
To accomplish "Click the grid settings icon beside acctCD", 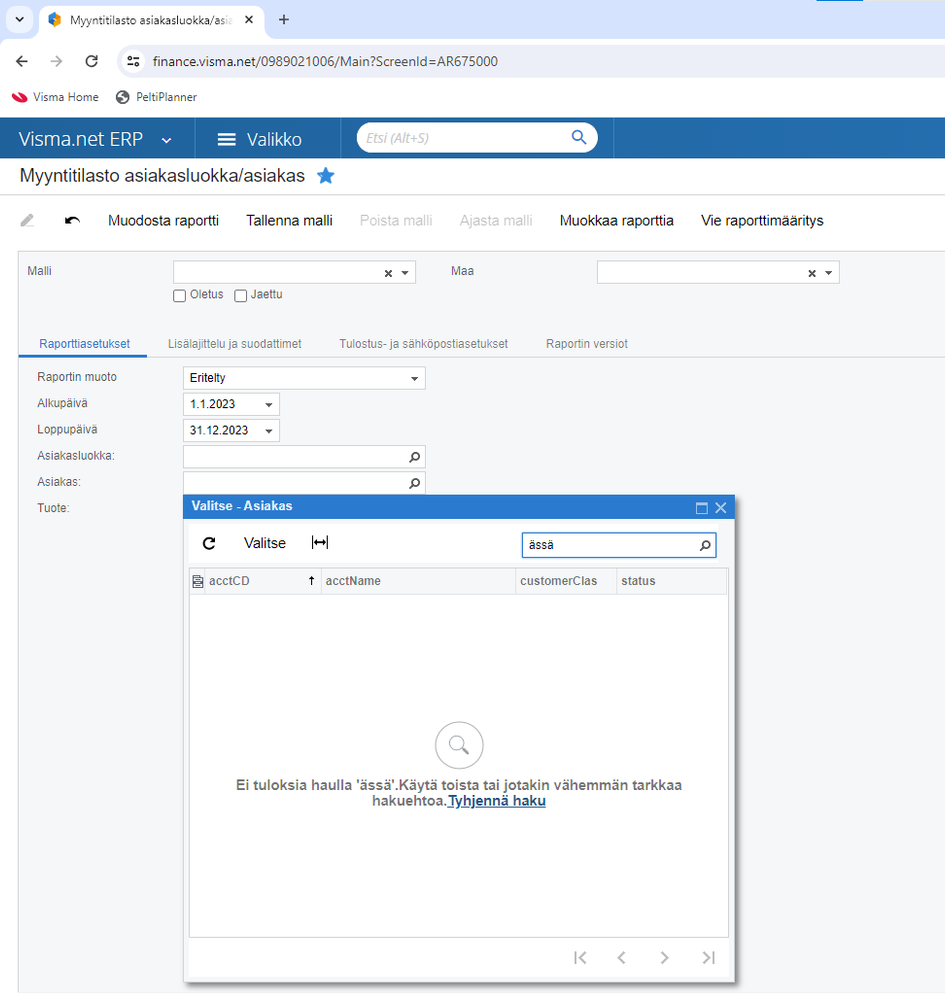I will [198, 582].
